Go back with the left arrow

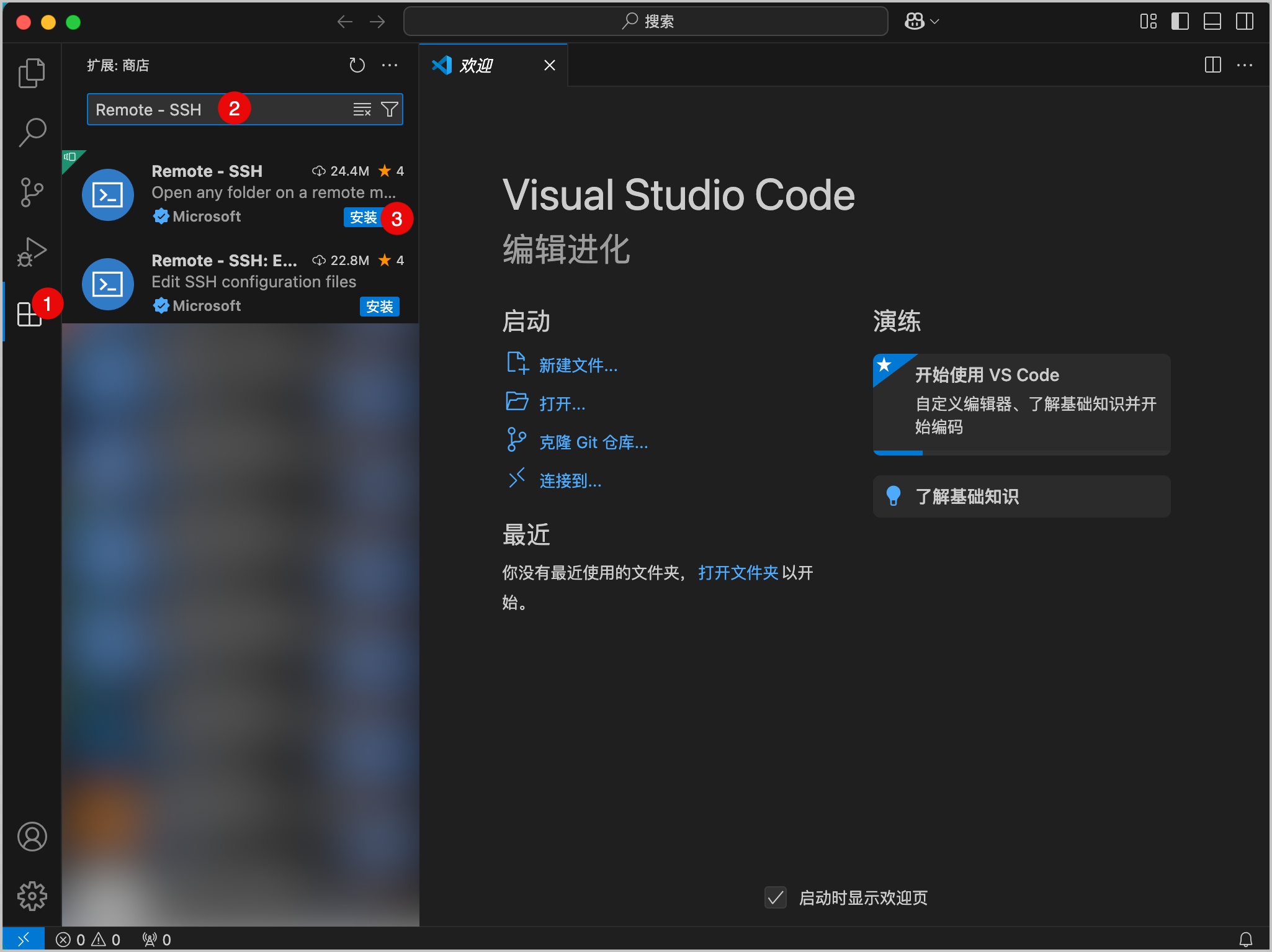345,22
